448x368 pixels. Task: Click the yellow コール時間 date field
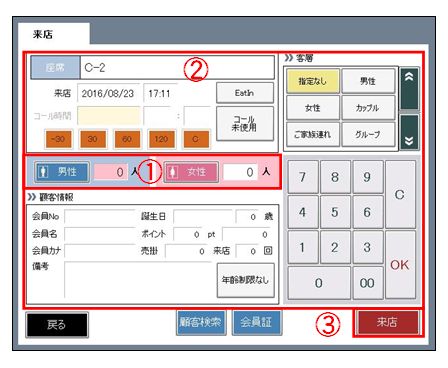pos(109,116)
